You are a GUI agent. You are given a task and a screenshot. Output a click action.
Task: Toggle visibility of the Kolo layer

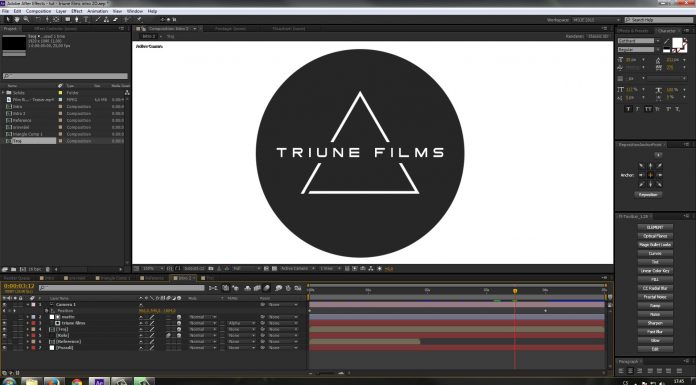tap(4, 336)
